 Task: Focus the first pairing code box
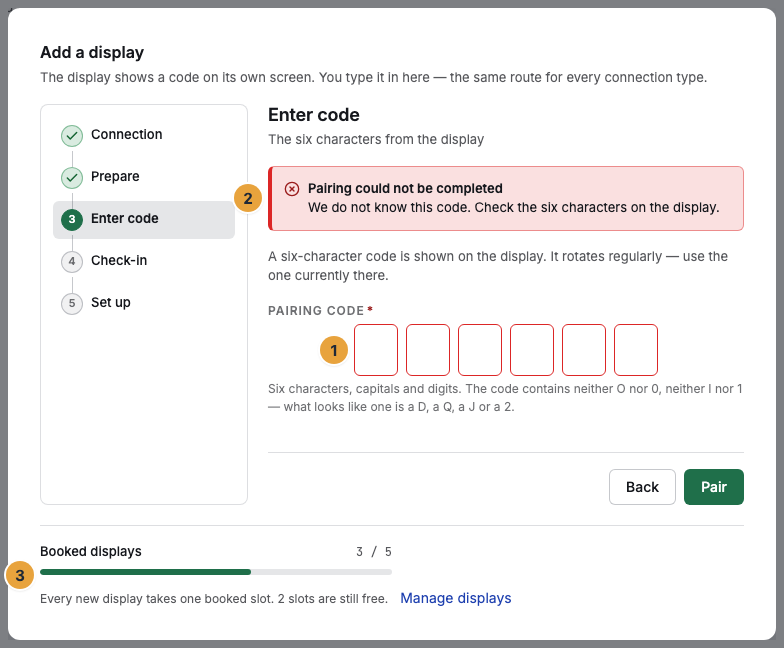[376, 350]
